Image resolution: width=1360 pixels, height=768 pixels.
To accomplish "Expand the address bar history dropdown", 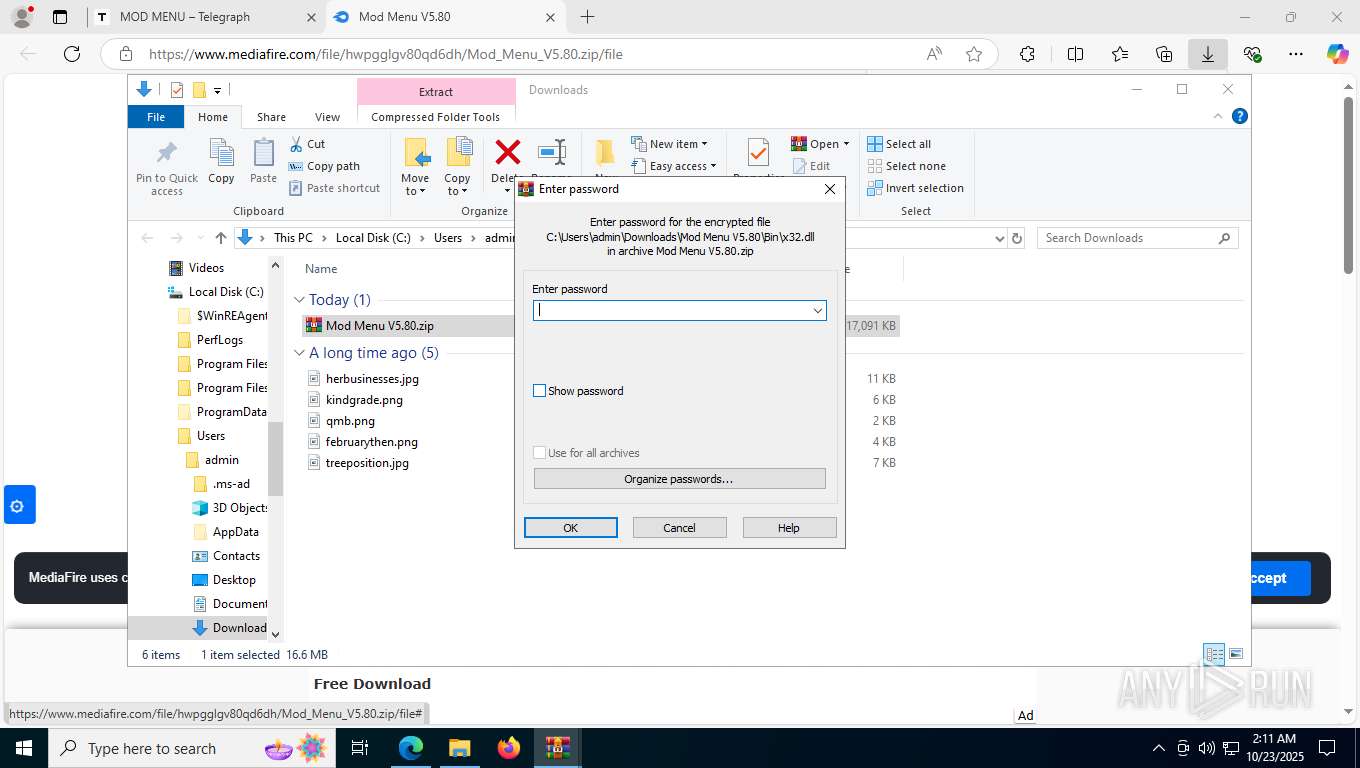I will click(999, 238).
